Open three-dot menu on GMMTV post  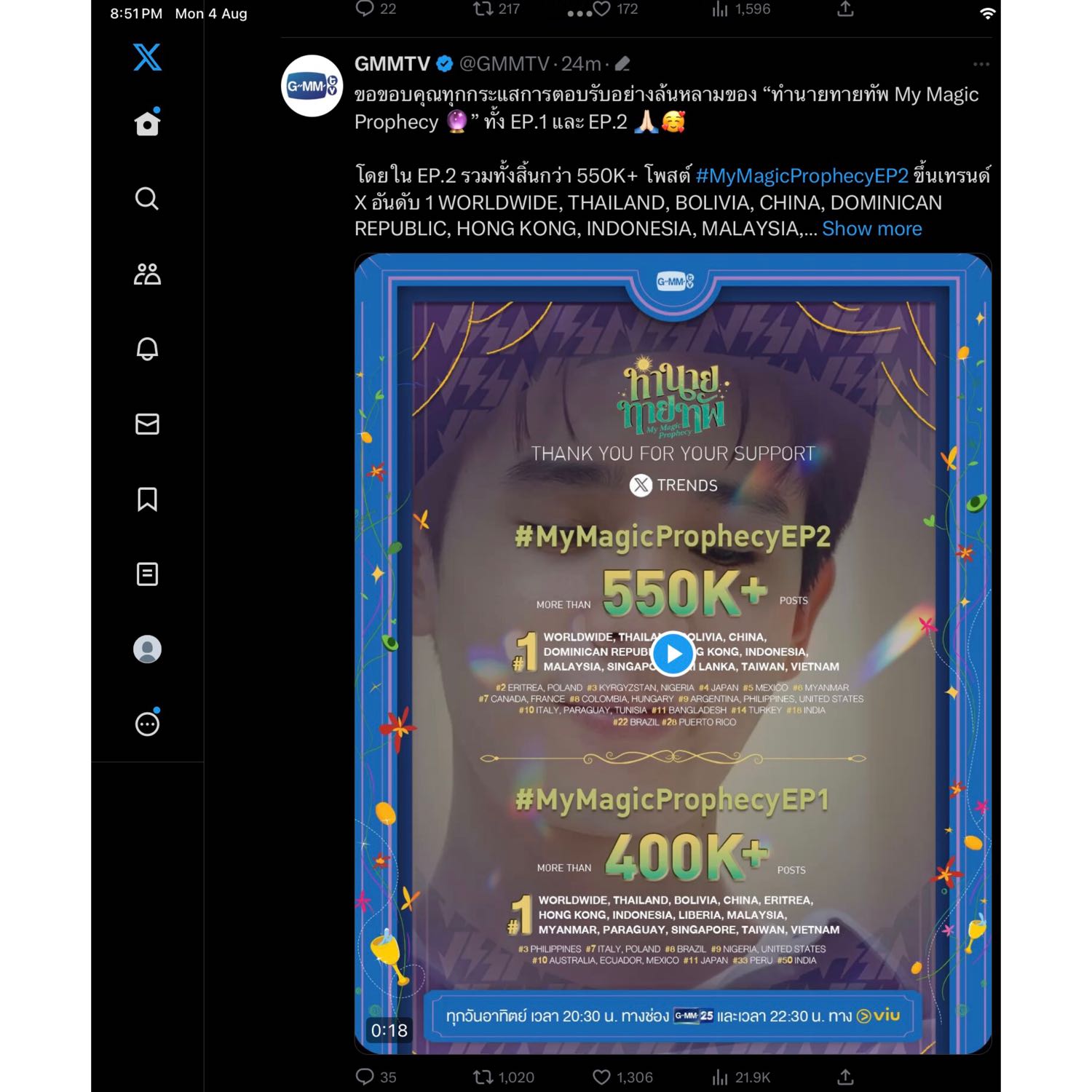(981, 64)
